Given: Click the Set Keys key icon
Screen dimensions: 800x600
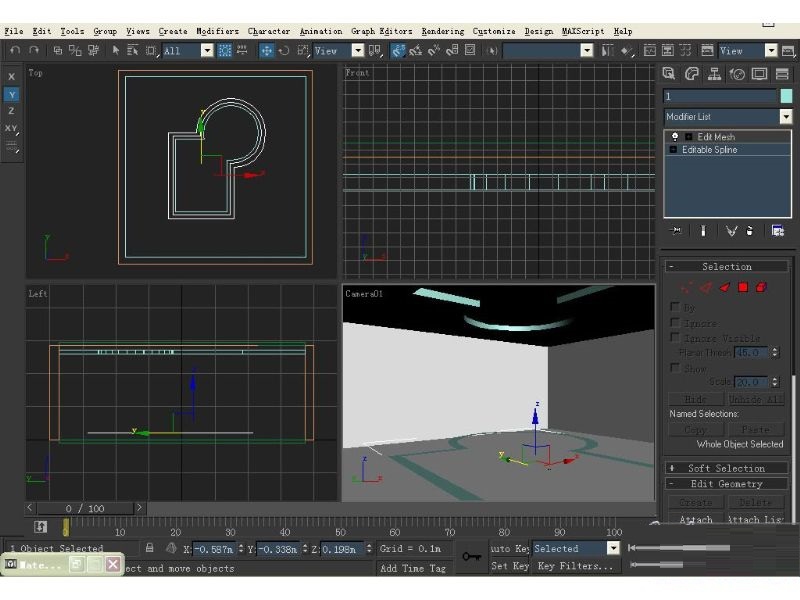Looking at the screenshot, I should [471, 556].
